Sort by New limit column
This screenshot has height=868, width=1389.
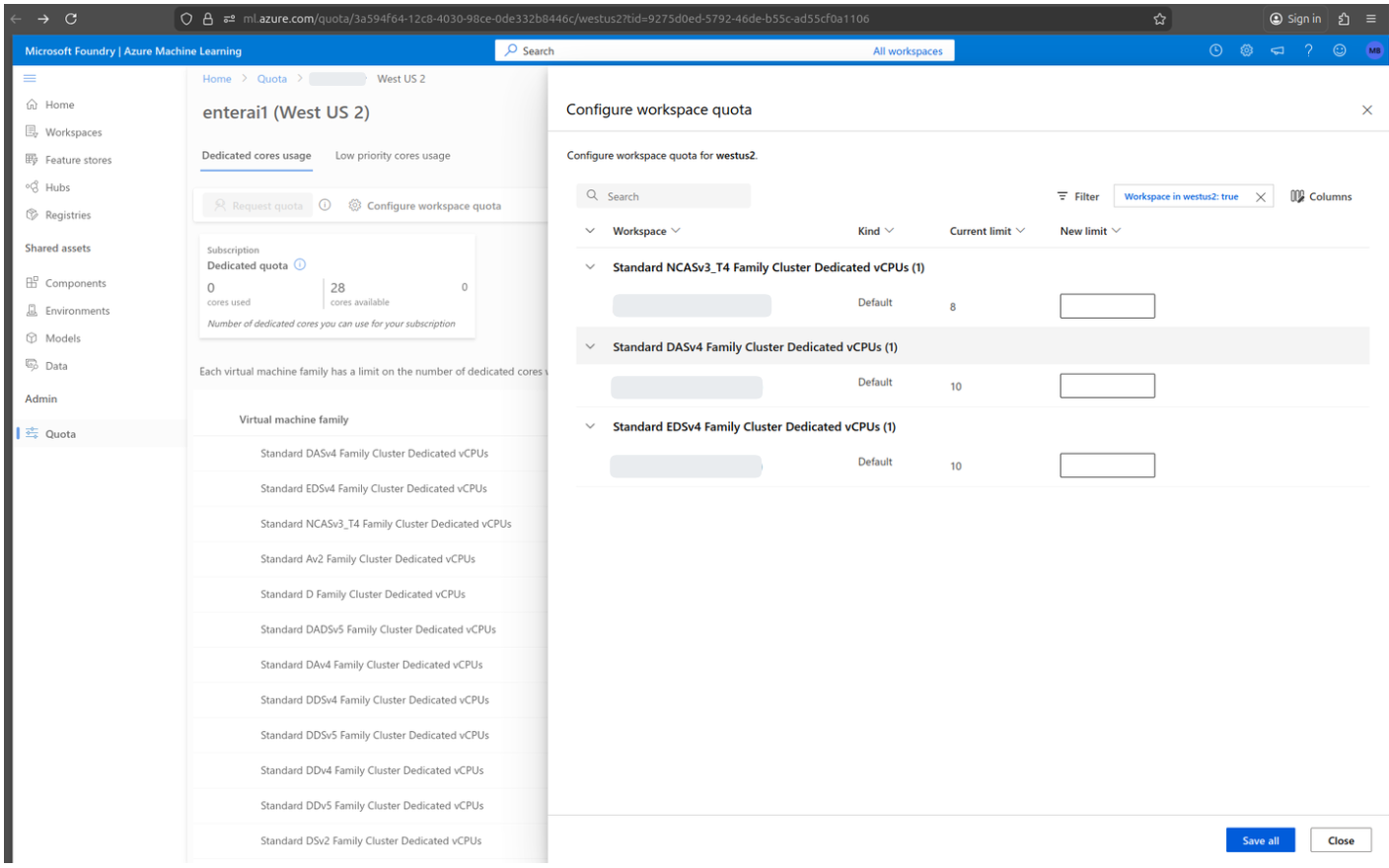point(1090,231)
